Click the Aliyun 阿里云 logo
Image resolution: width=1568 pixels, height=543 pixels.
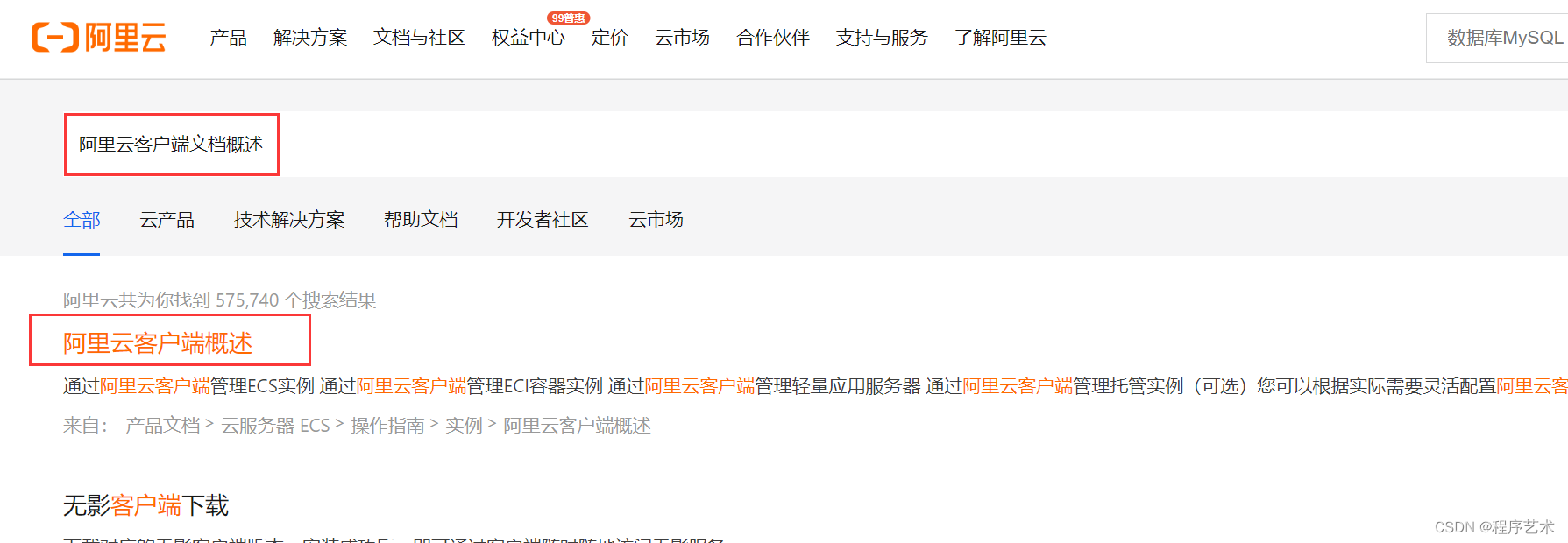click(98, 38)
